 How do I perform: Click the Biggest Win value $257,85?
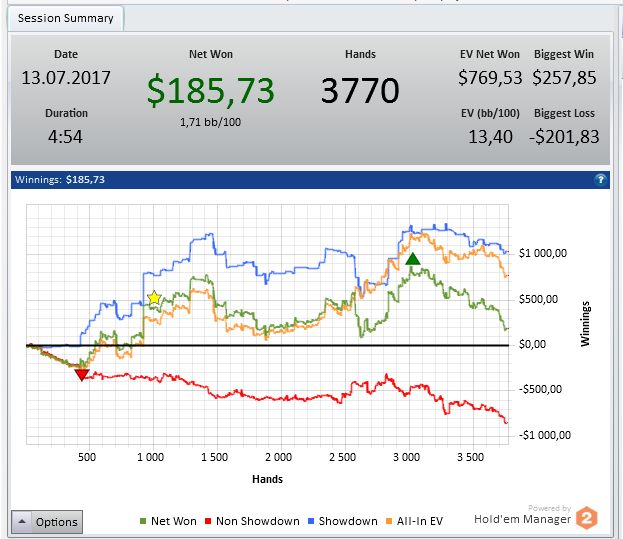click(x=564, y=78)
